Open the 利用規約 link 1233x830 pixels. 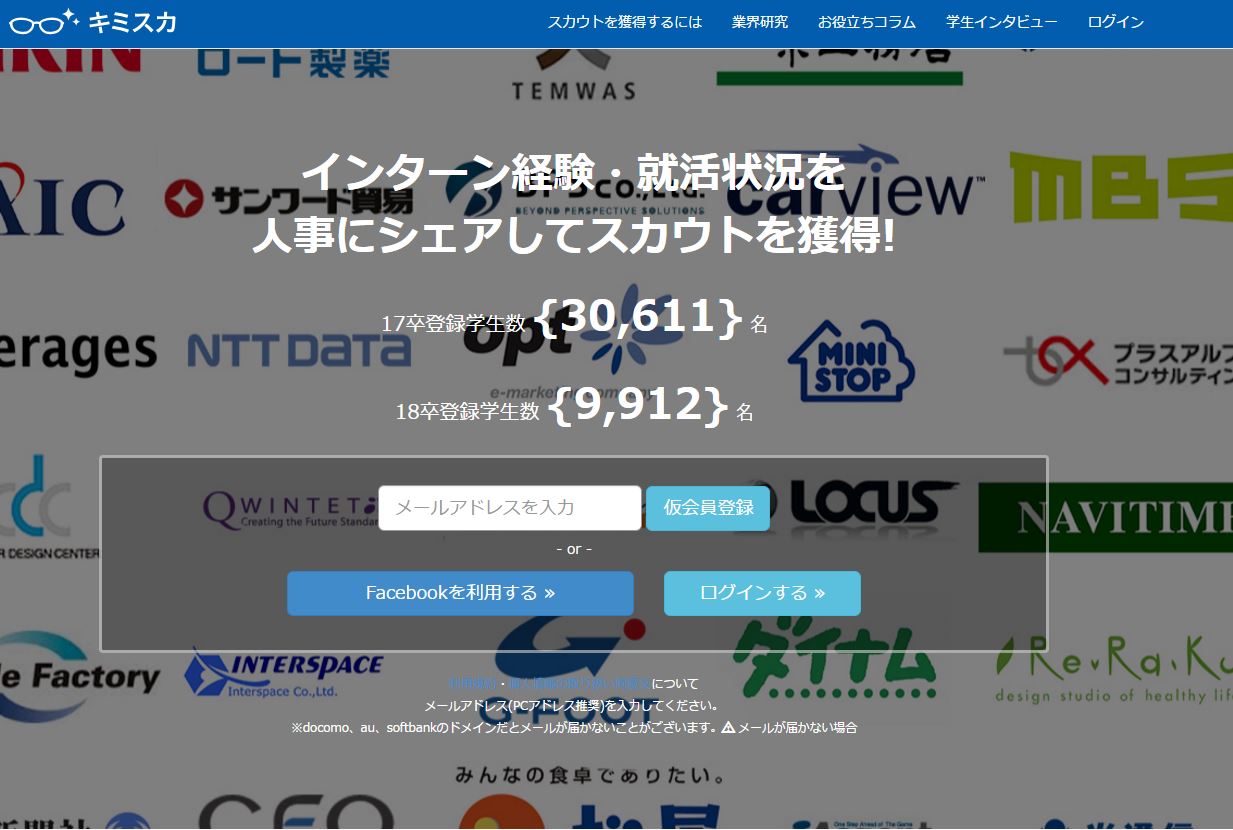click(x=474, y=684)
